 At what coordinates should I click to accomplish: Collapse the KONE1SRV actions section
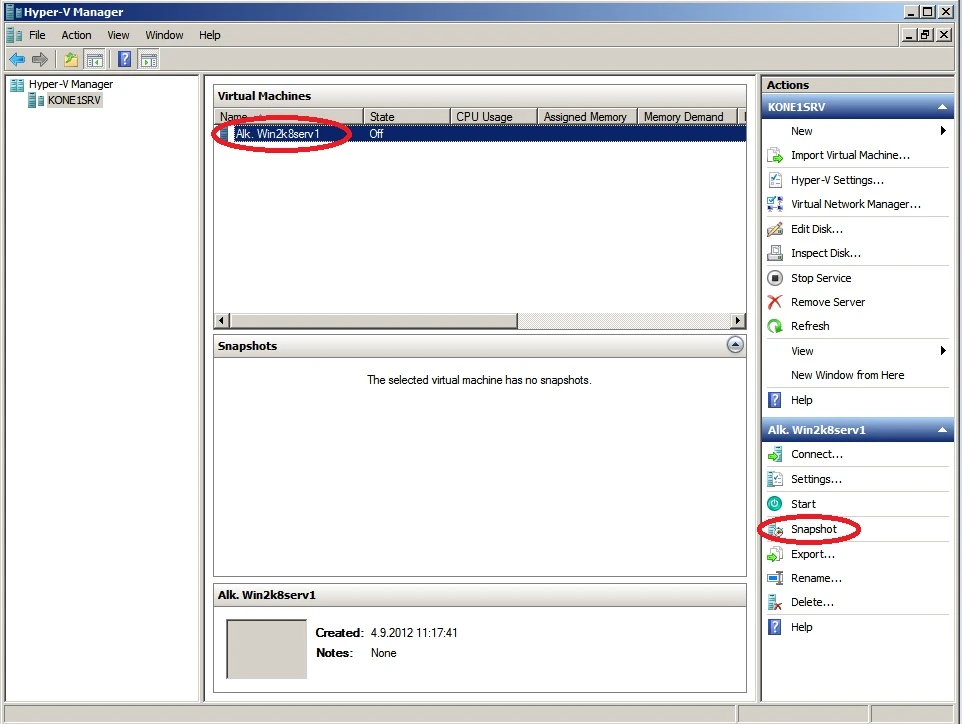pos(941,107)
